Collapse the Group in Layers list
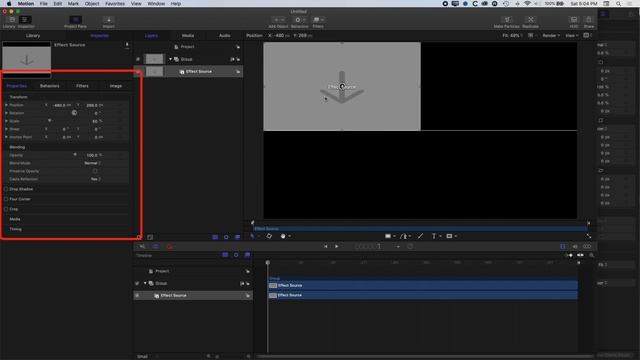The image size is (640, 360). [x=171, y=59]
